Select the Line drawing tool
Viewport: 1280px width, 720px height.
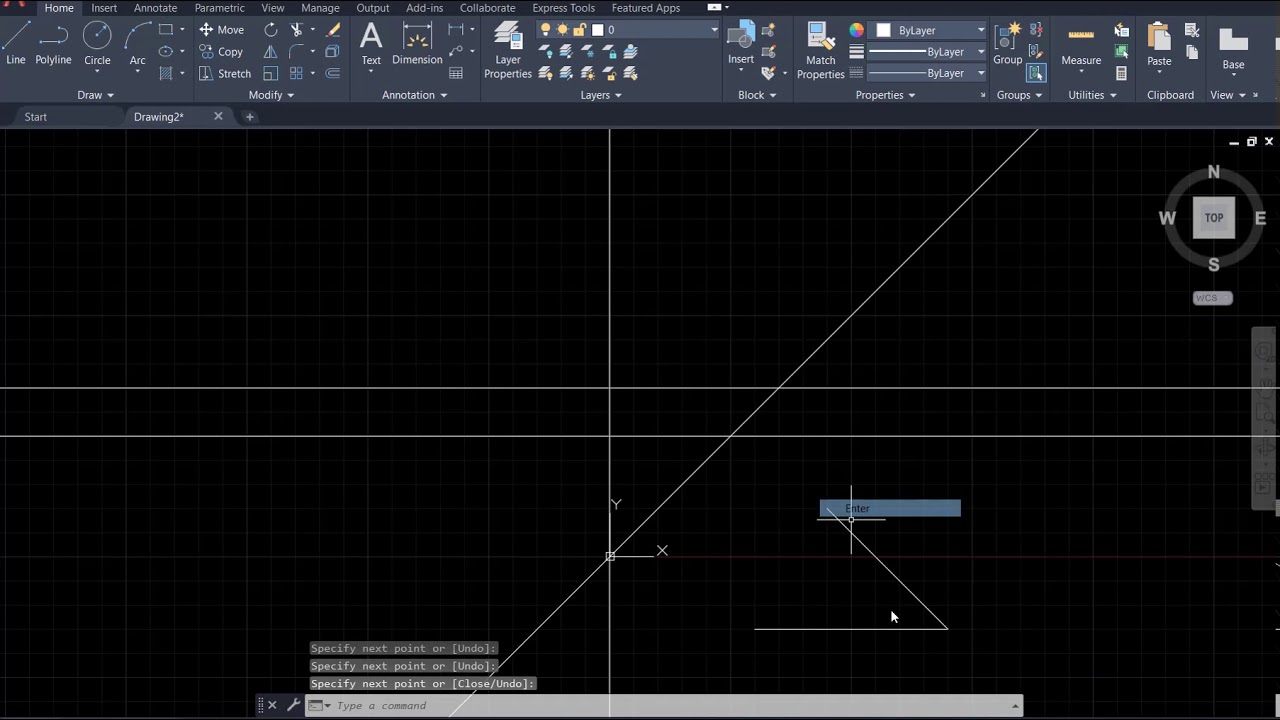pyautogui.click(x=15, y=44)
